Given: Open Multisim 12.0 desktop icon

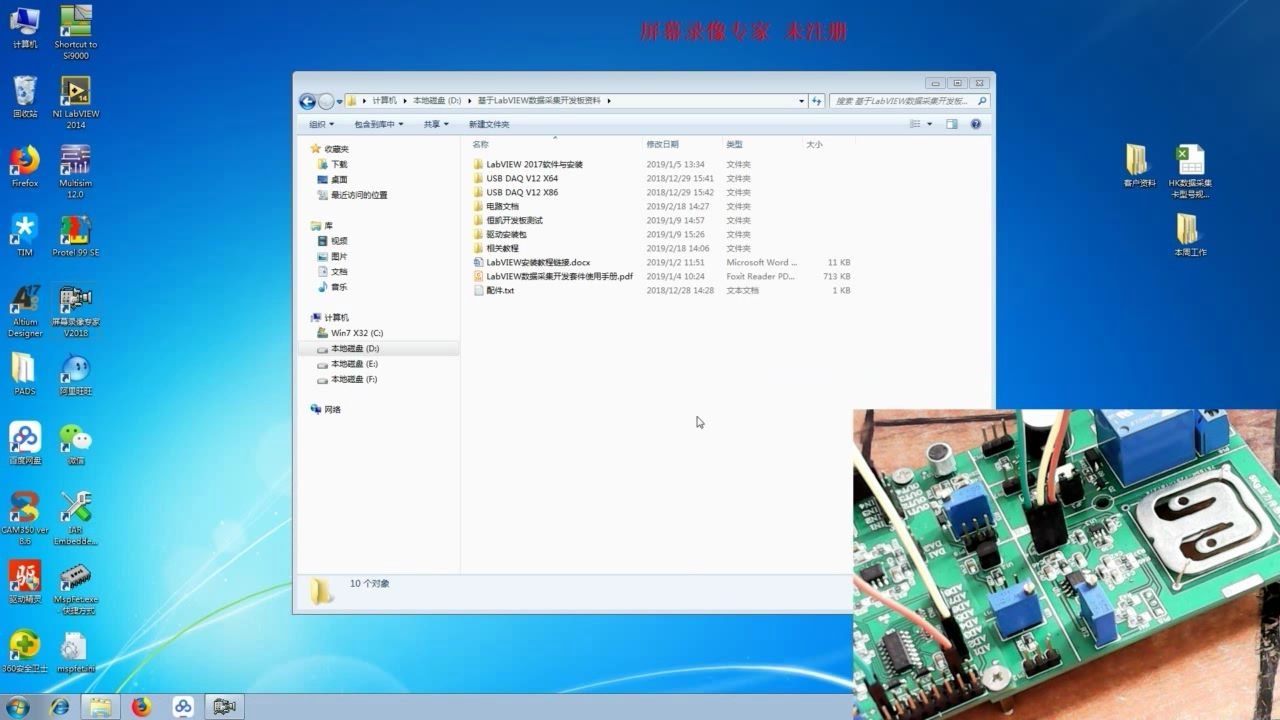Looking at the screenshot, I should tap(76, 171).
